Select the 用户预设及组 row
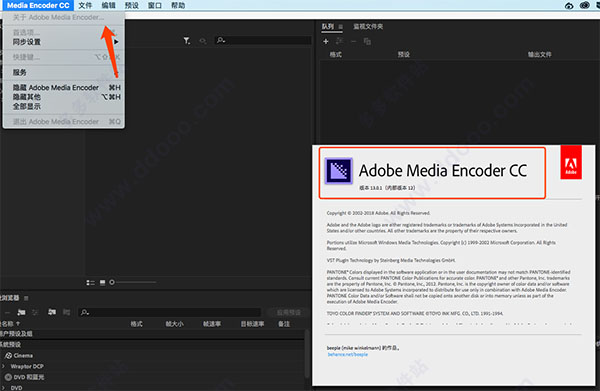The image size is (600, 391). coord(152,334)
